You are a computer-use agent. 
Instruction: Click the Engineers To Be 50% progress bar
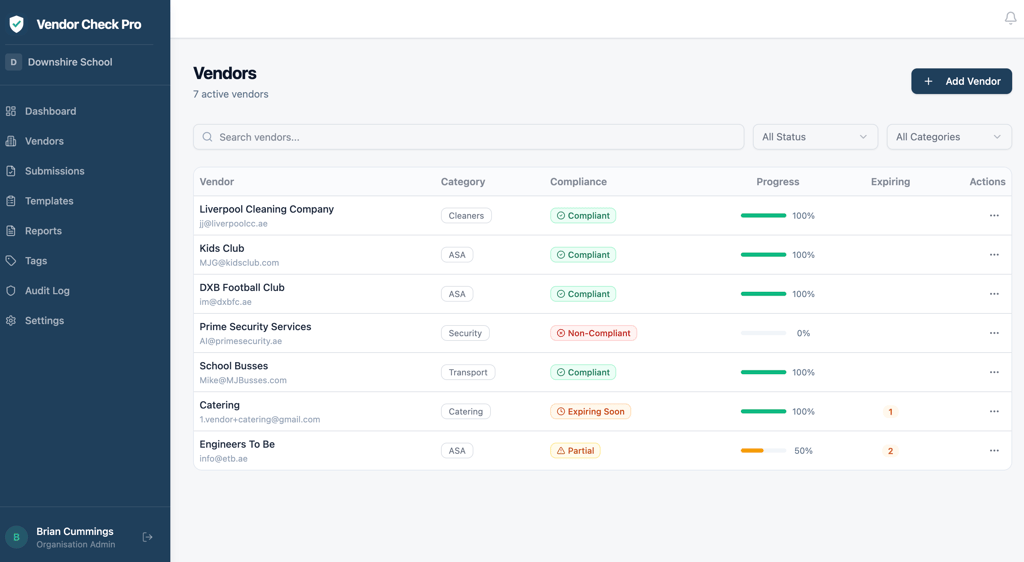click(x=763, y=451)
